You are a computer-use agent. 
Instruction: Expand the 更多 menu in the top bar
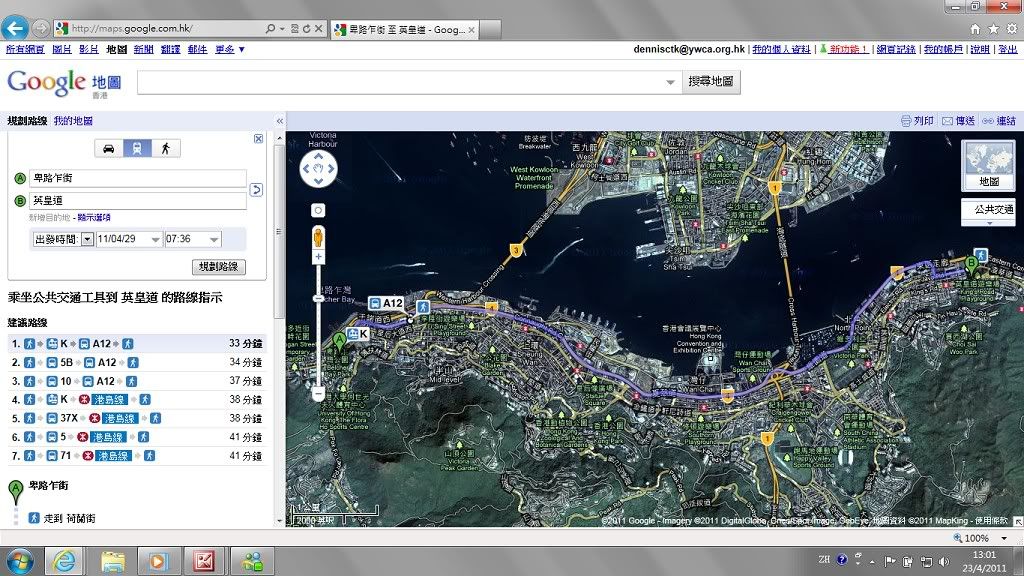click(x=229, y=49)
